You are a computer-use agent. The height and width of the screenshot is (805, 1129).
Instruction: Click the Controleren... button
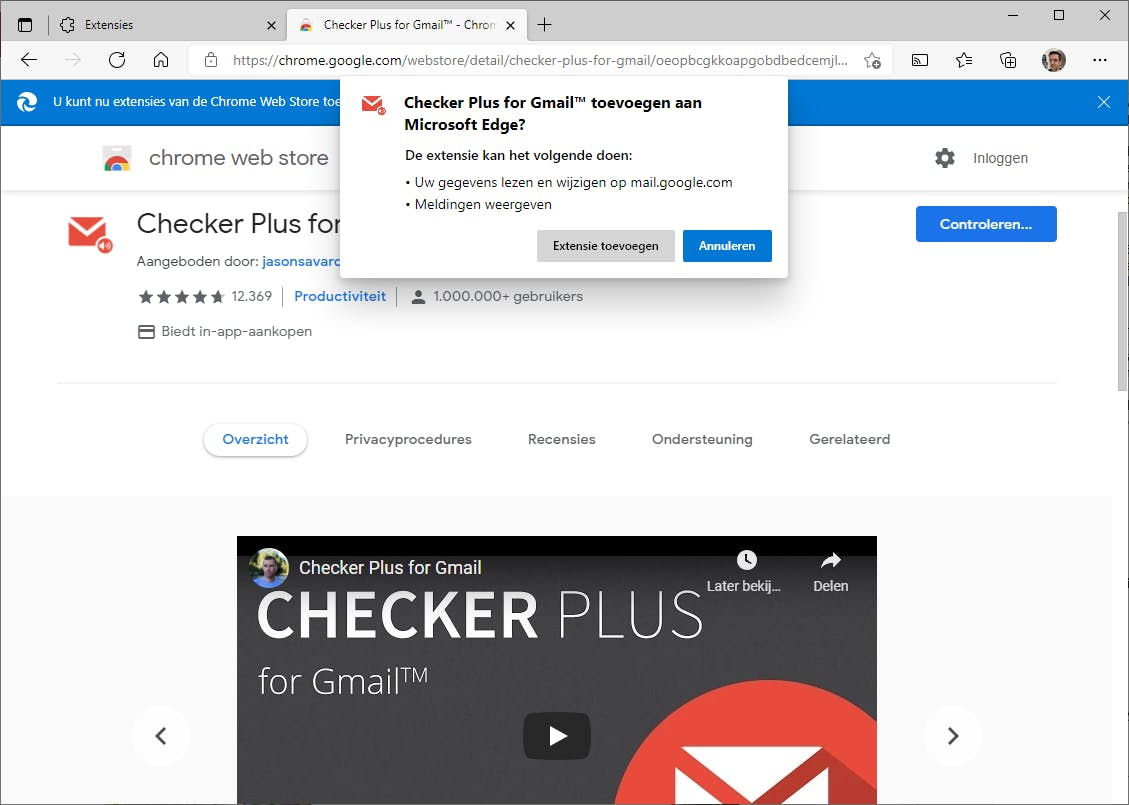coord(986,224)
